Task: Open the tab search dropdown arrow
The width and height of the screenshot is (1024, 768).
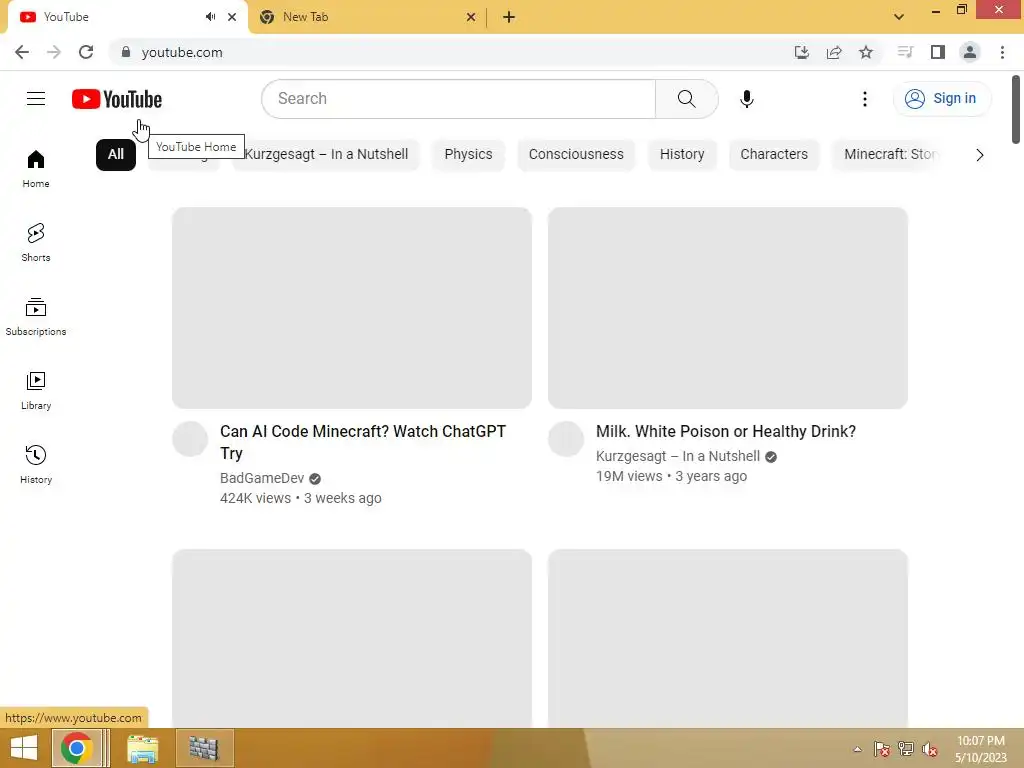Action: click(899, 17)
